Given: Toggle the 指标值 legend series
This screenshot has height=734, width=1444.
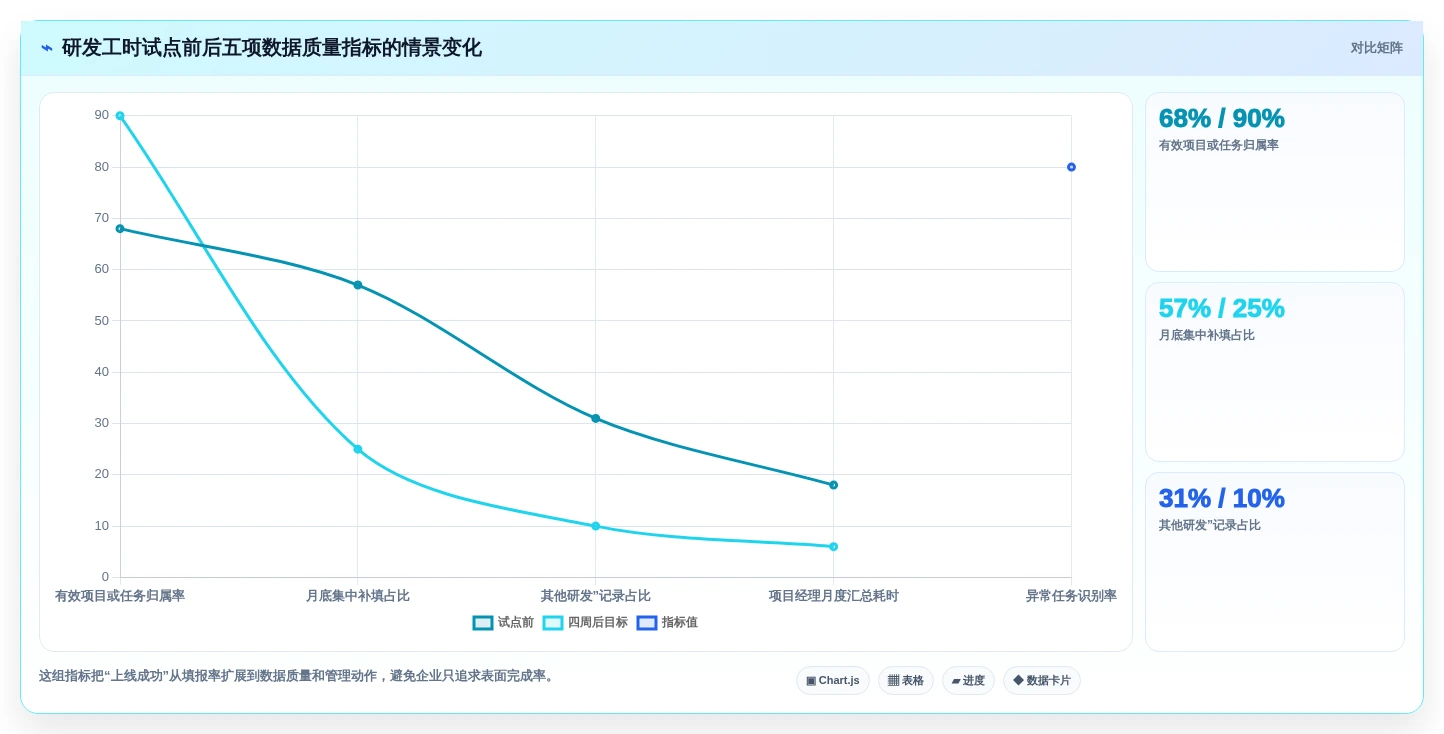Looking at the screenshot, I should [x=667, y=623].
